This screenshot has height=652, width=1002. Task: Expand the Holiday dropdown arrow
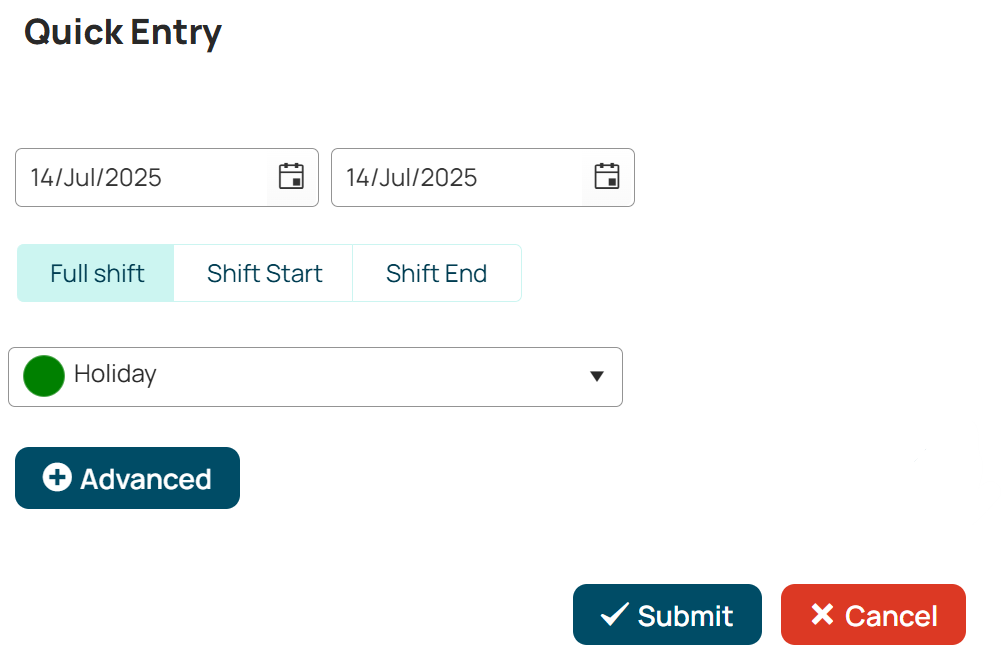597,376
